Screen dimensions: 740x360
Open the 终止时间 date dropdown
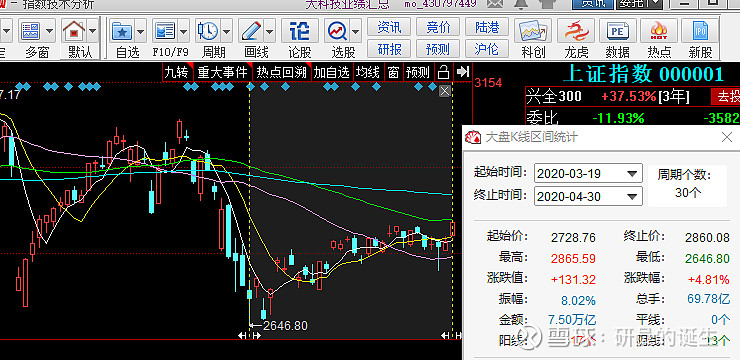click(x=632, y=196)
